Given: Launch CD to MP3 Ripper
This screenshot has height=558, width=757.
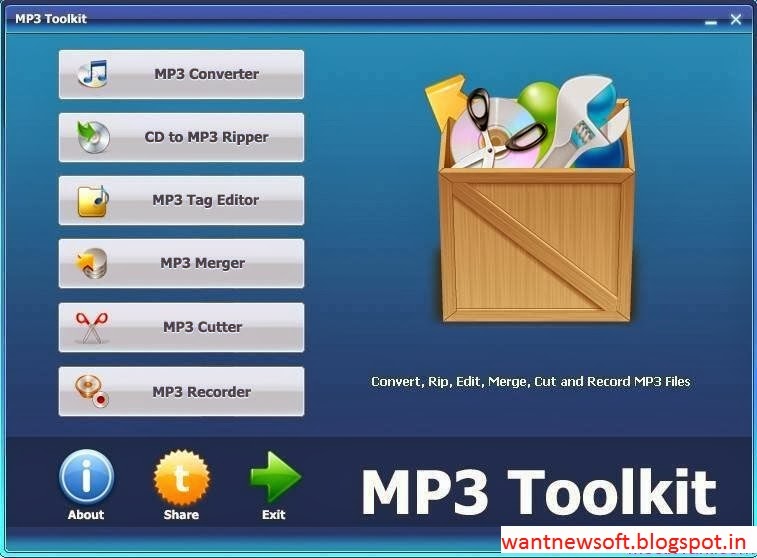Looking at the screenshot, I should (x=182, y=138).
